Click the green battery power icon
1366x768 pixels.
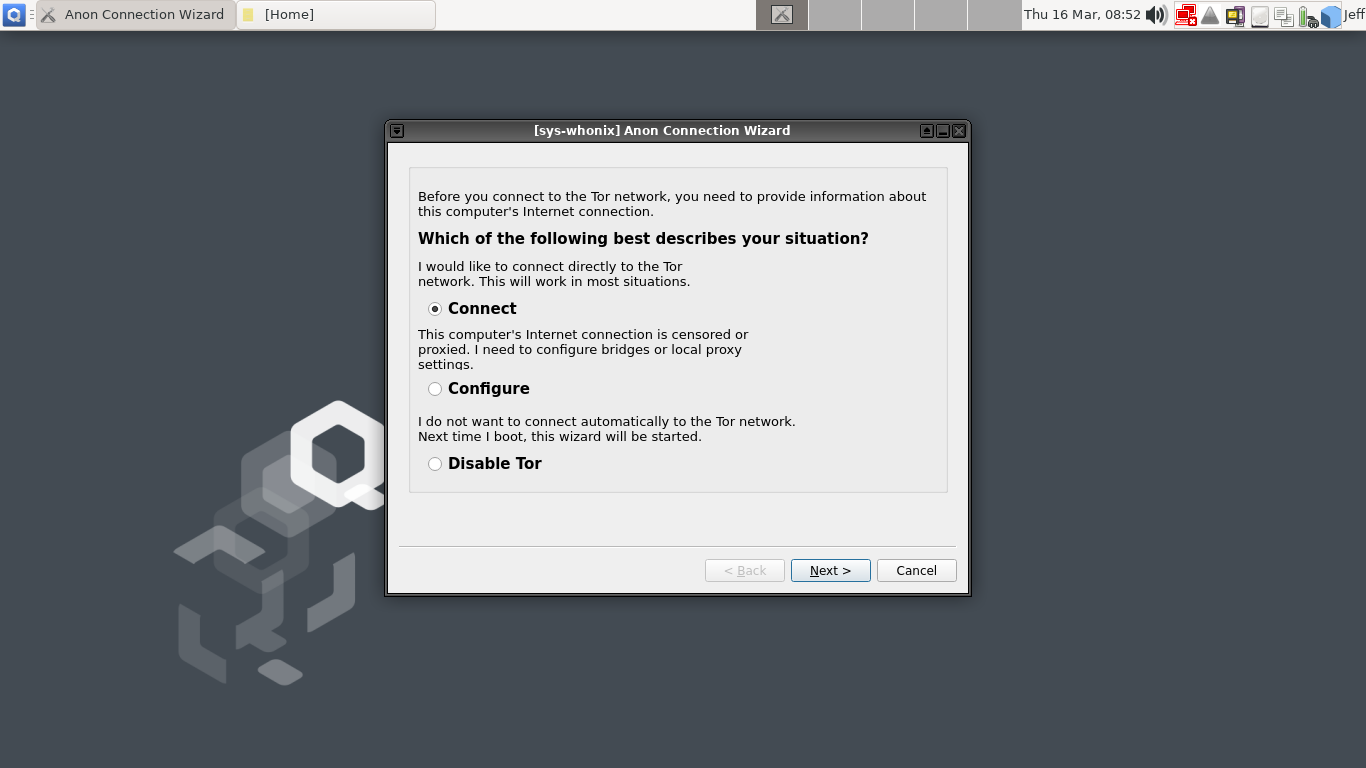point(1308,16)
